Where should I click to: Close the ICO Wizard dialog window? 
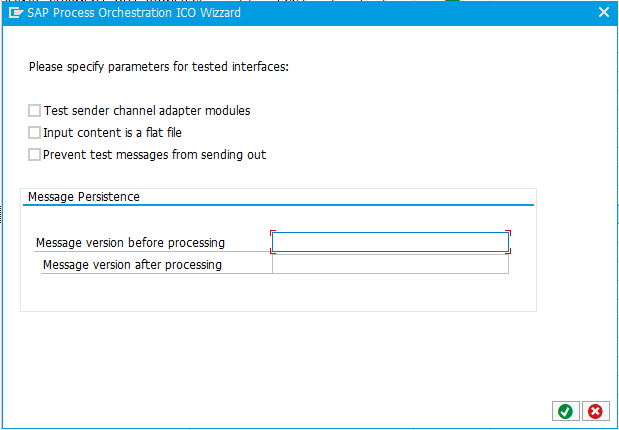603,13
